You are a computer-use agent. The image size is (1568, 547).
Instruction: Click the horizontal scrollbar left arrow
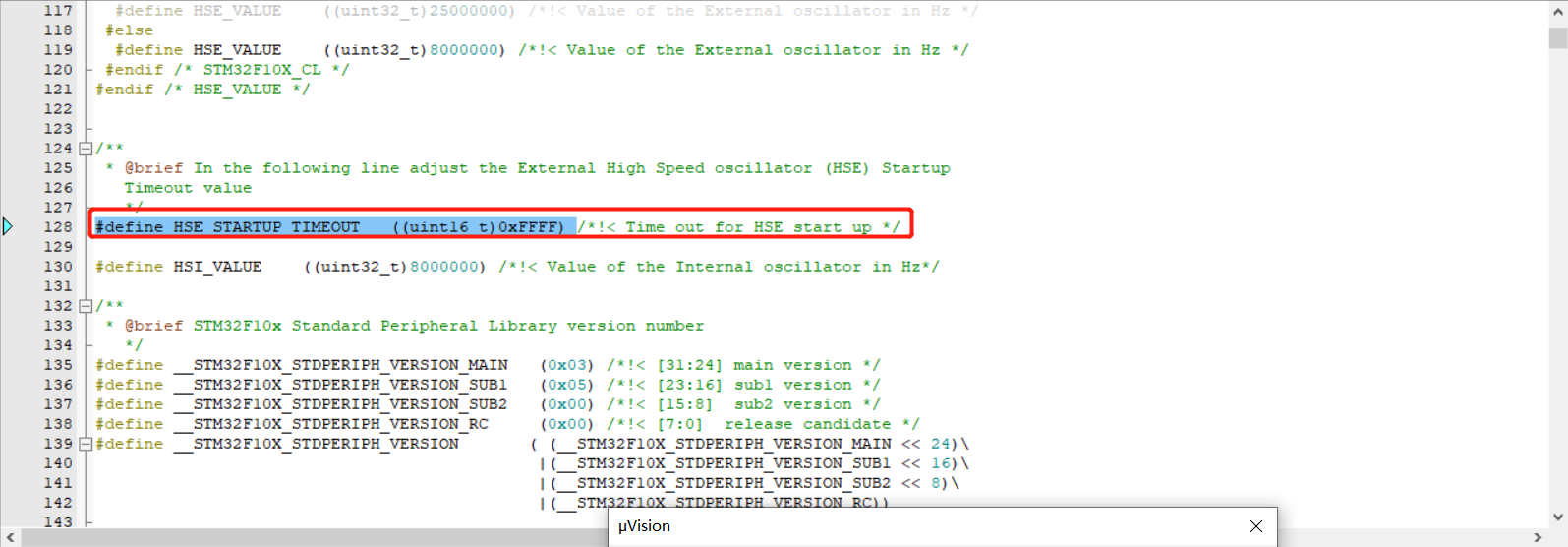click(10, 538)
